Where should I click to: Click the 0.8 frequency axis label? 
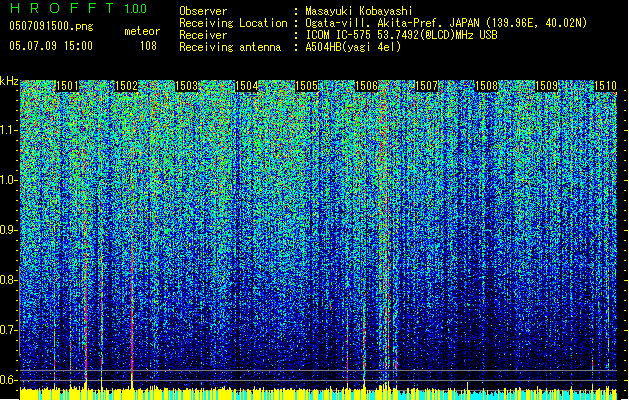tap(8, 280)
